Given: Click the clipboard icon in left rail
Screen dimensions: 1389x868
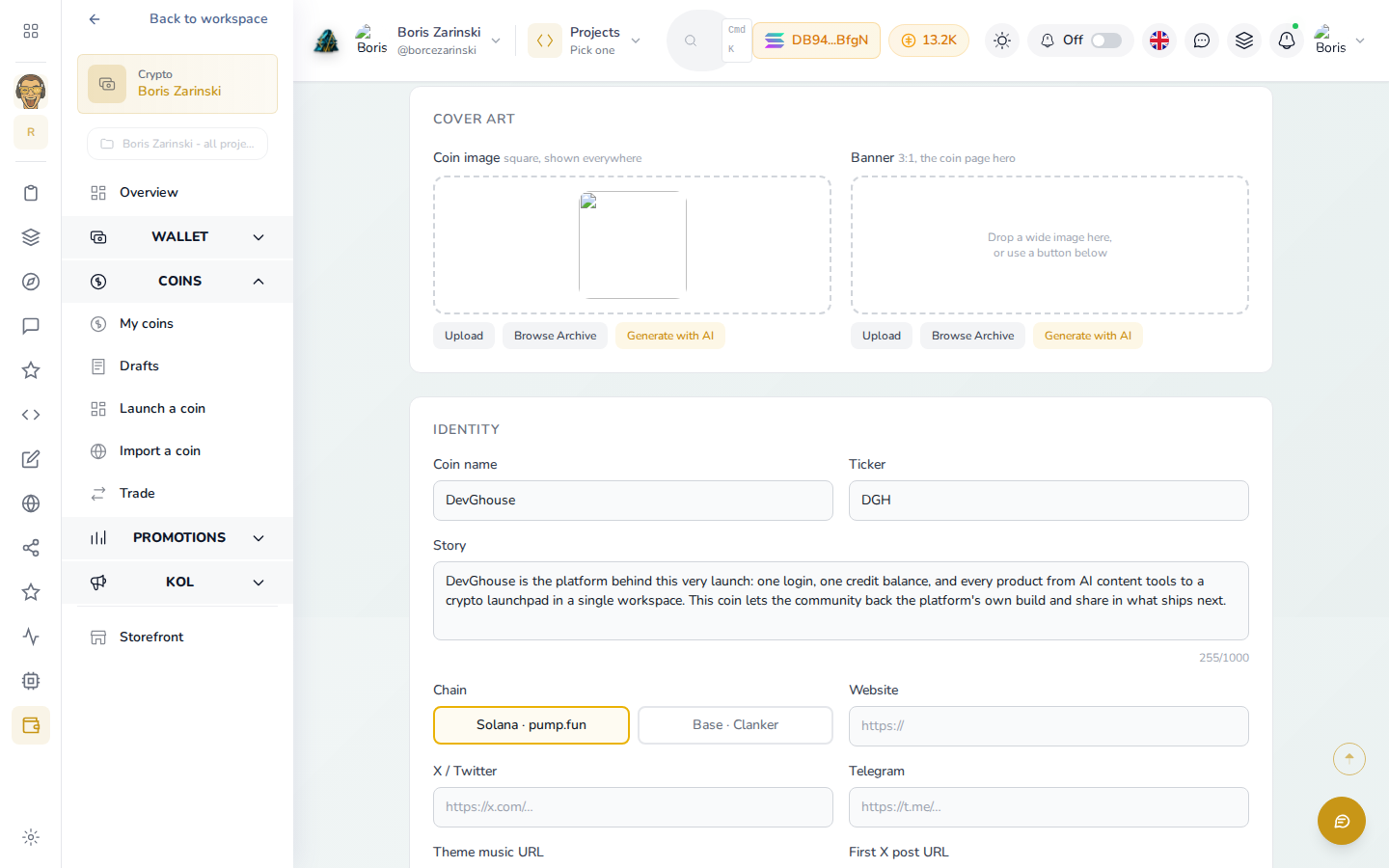Looking at the screenshot, I should [31, 193].
